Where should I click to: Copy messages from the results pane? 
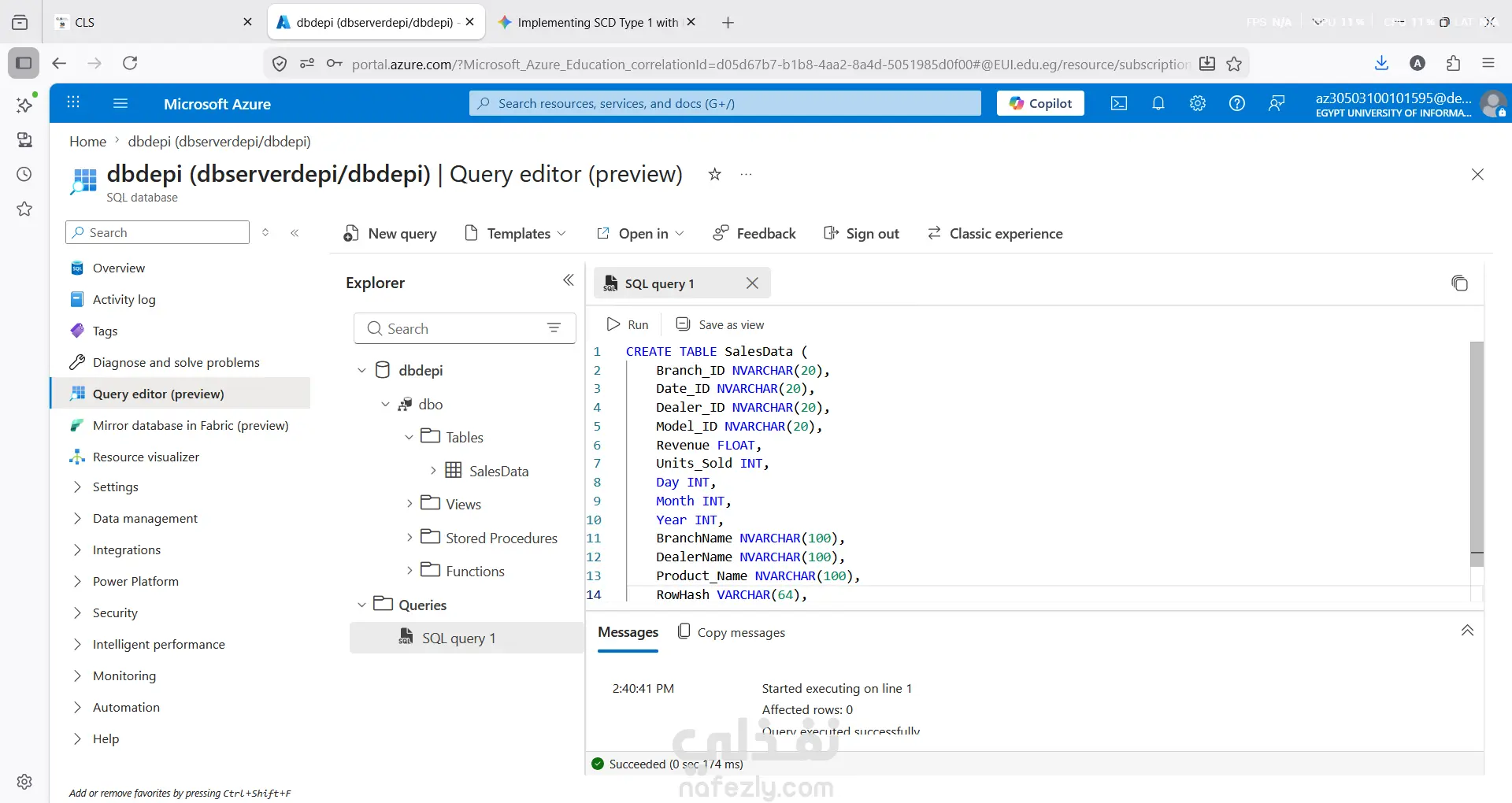(732, 632)
